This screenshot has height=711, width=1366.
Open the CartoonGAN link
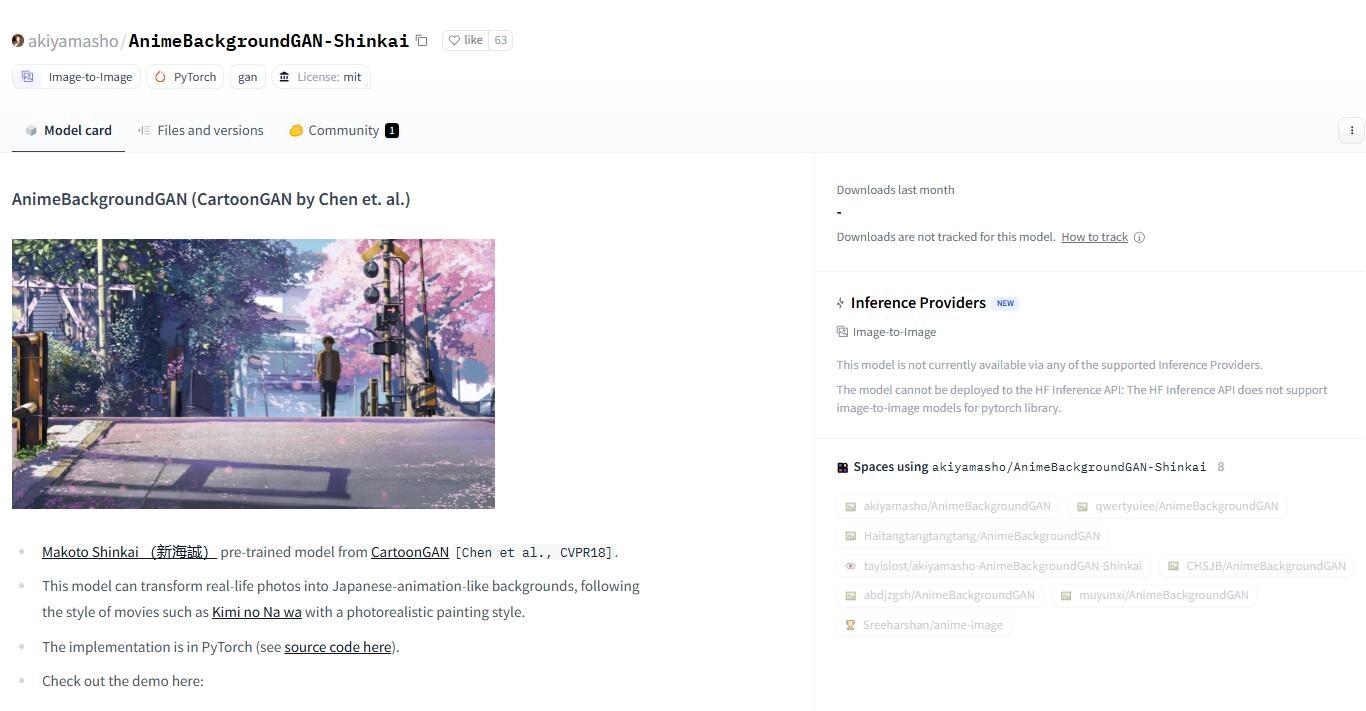click(410, 552)
